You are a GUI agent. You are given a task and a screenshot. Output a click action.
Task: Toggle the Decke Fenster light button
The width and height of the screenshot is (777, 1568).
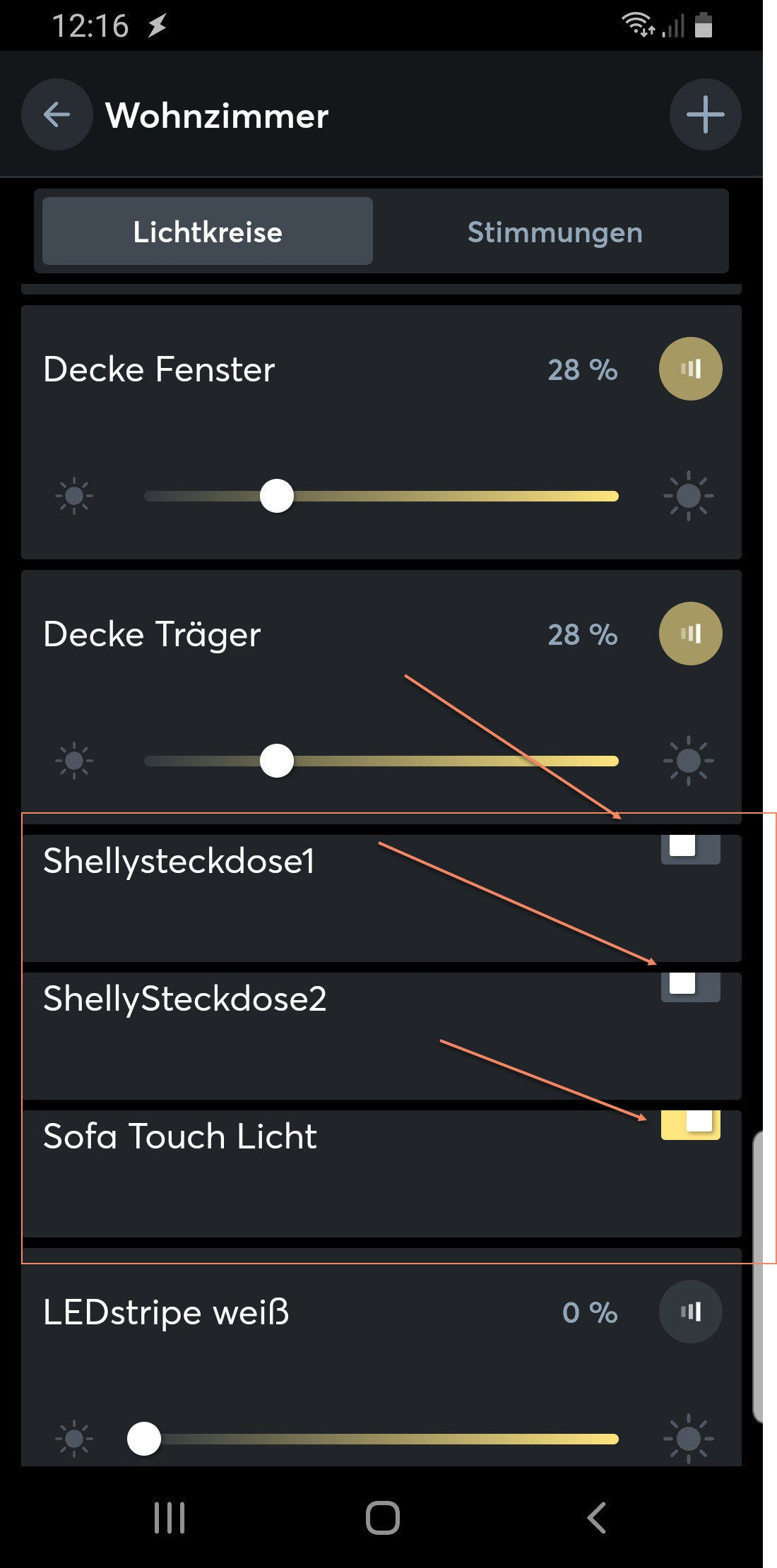pyautogui.click(x=690, y=369)
